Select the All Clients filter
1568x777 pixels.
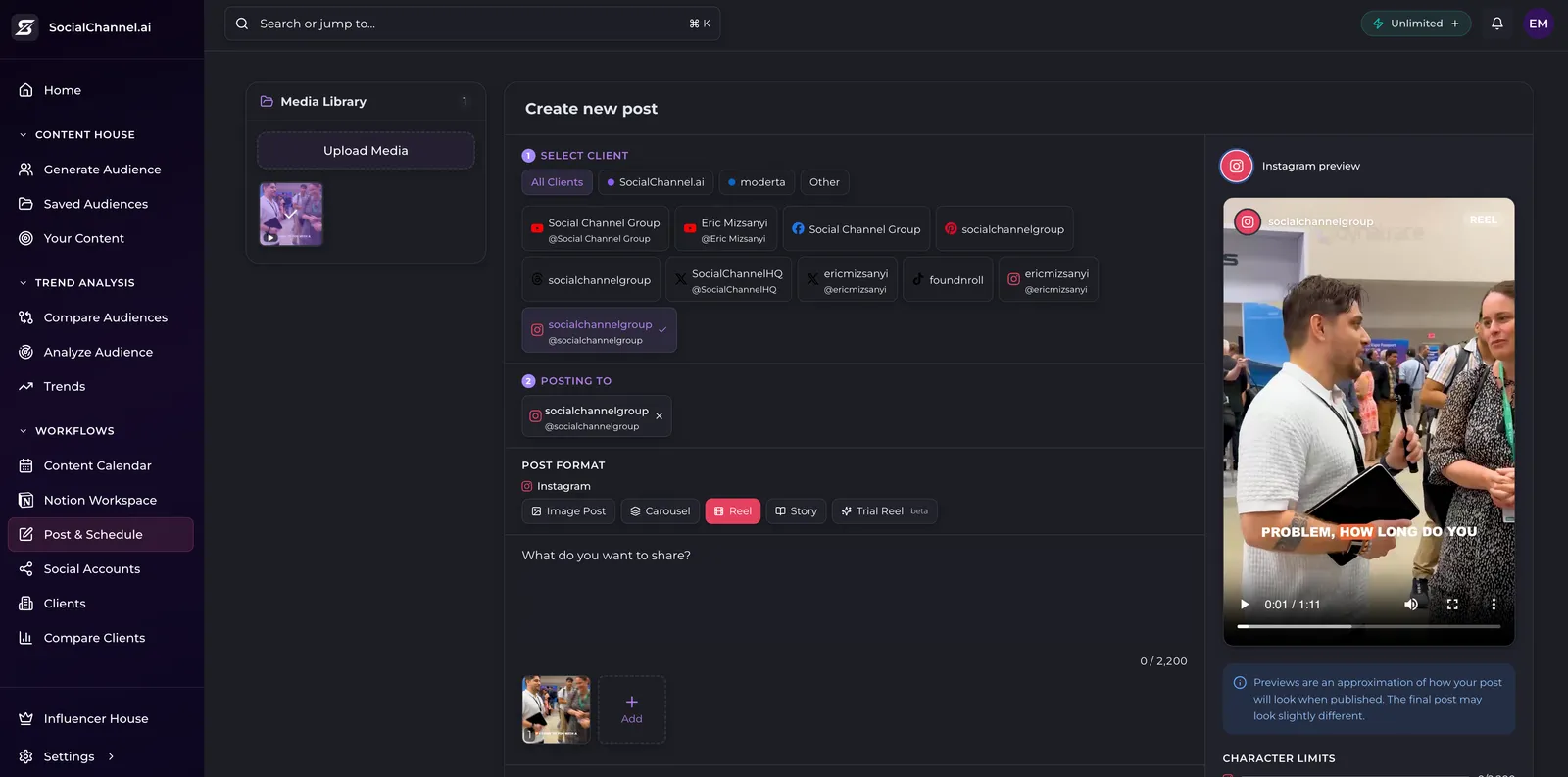[557, 182]
